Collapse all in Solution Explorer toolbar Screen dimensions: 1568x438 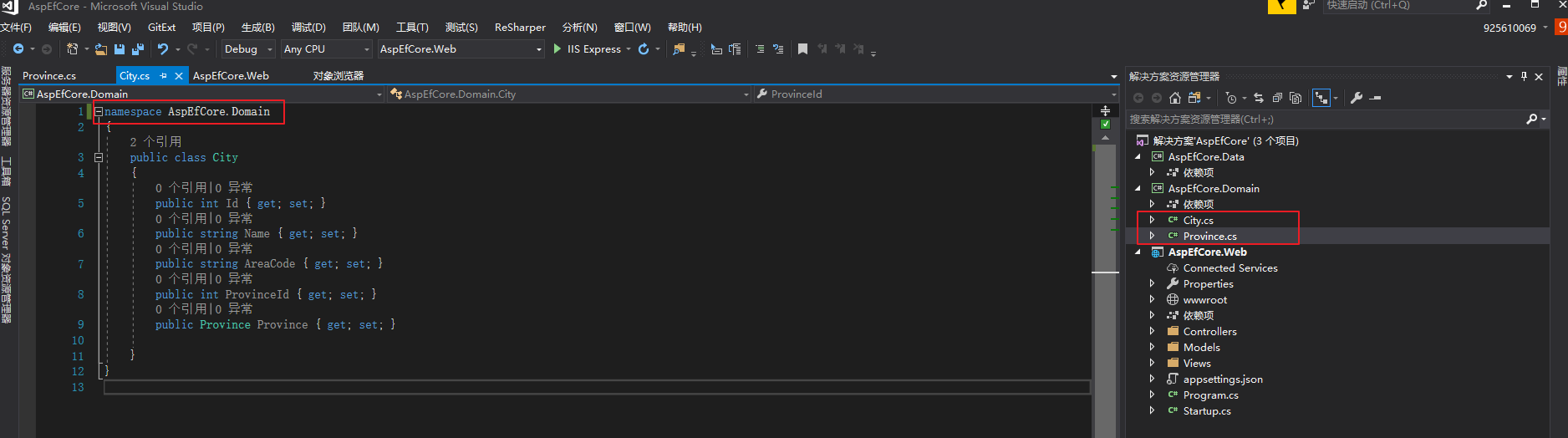(x=1277, y=98)
